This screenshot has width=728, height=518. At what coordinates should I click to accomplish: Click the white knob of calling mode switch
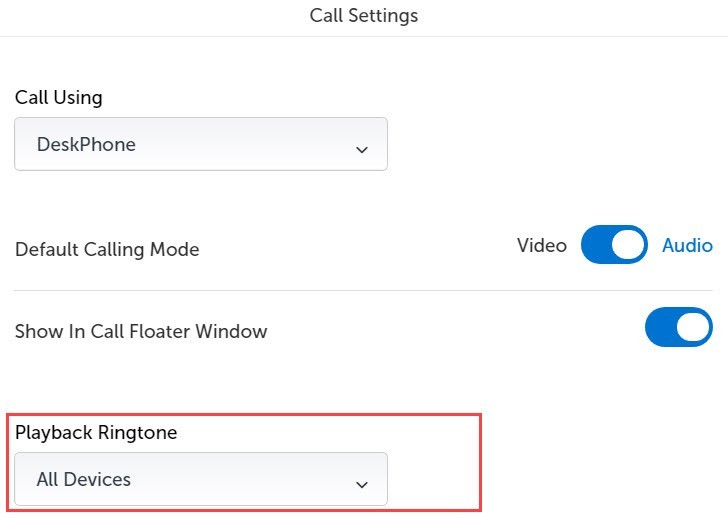coord(629,245)
